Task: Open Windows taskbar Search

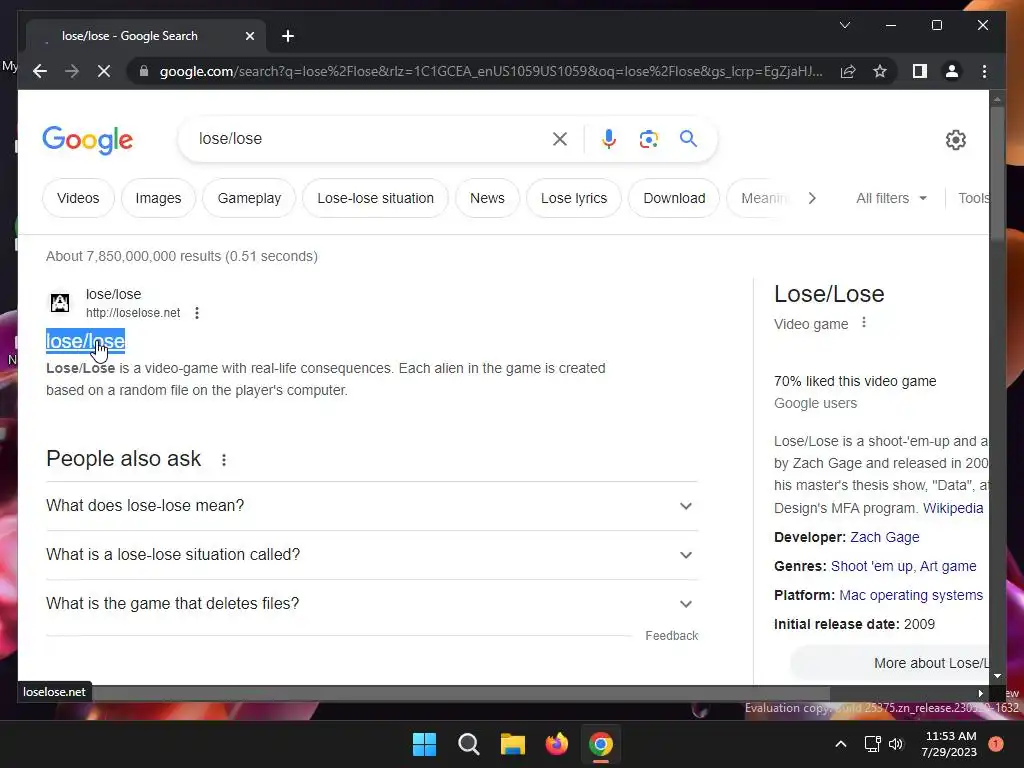Action: pos(468,744)
